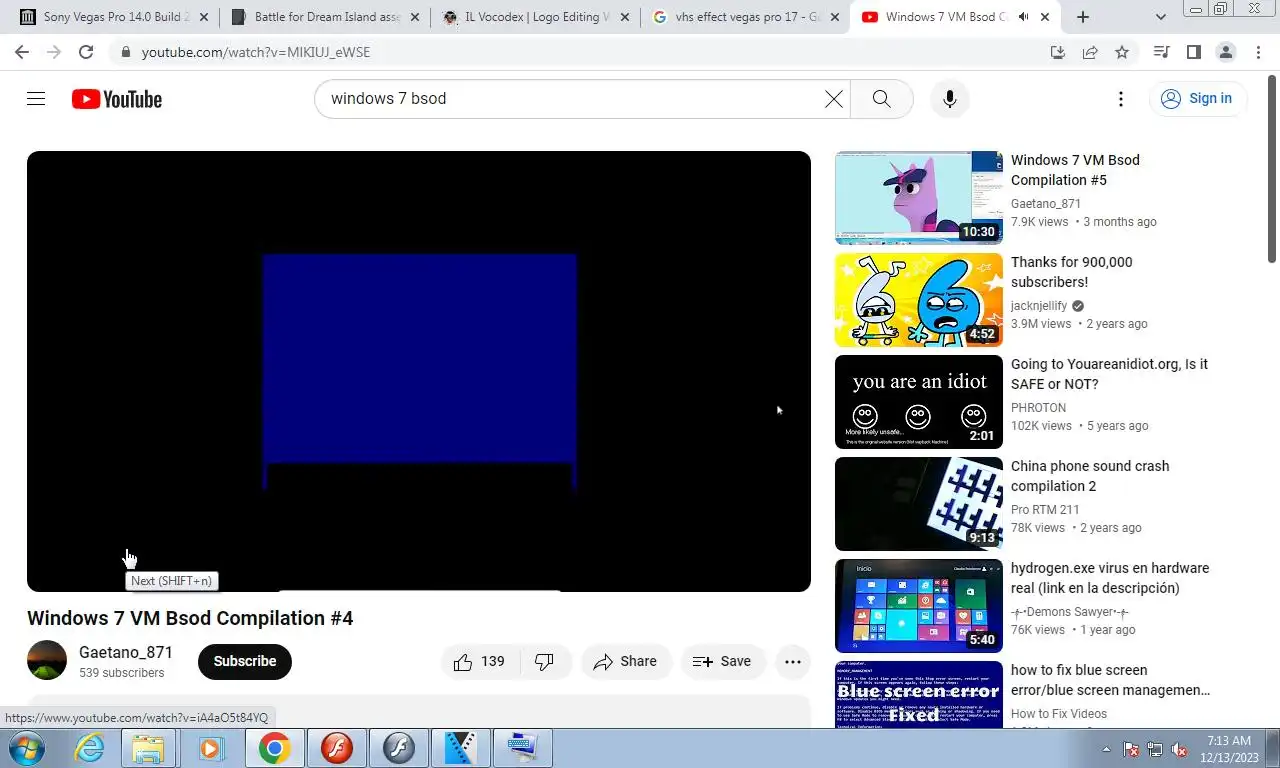
Task: Open 'how to fix blue screen error' title
Action: pyautogui.click(x=1110, y=680)
